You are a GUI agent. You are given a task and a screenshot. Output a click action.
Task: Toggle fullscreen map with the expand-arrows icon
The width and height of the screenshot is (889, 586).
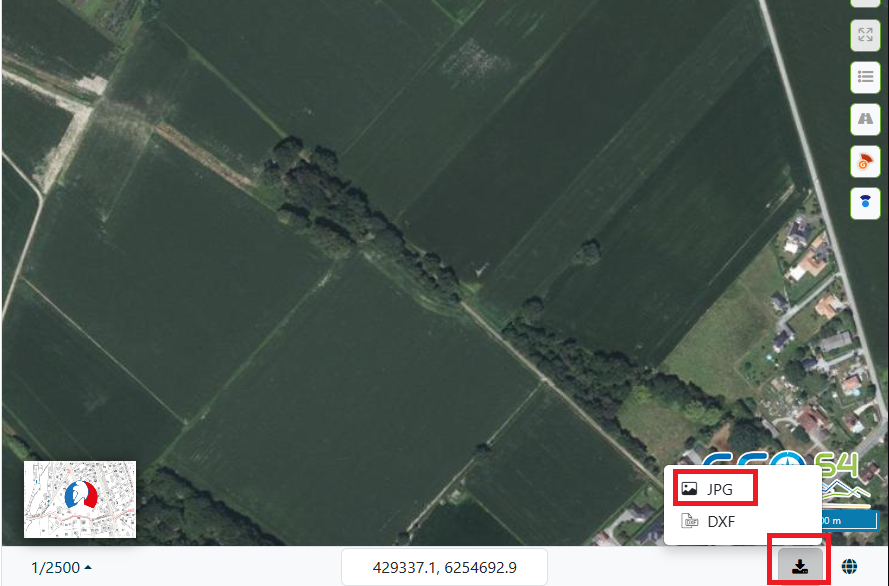(865, 35)
